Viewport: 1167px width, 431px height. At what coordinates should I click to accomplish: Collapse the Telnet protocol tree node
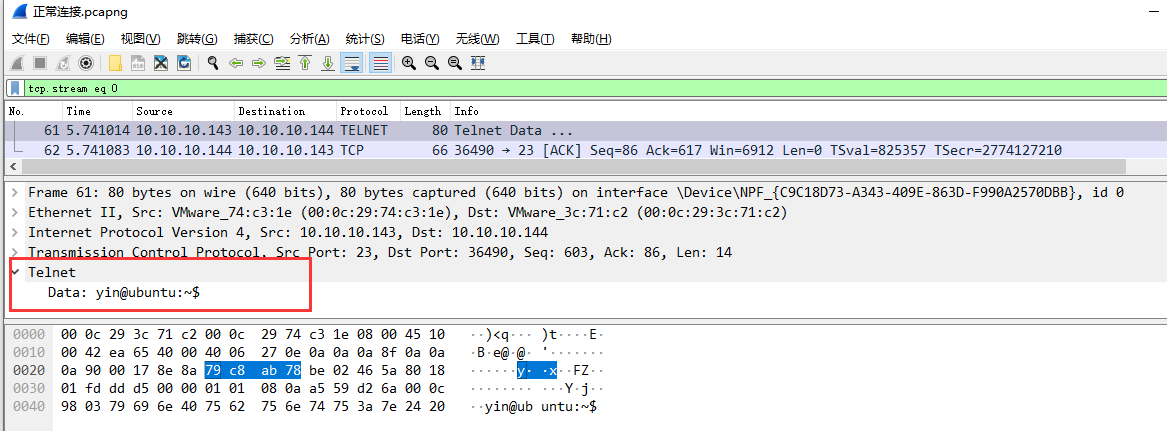click(15, 272)
